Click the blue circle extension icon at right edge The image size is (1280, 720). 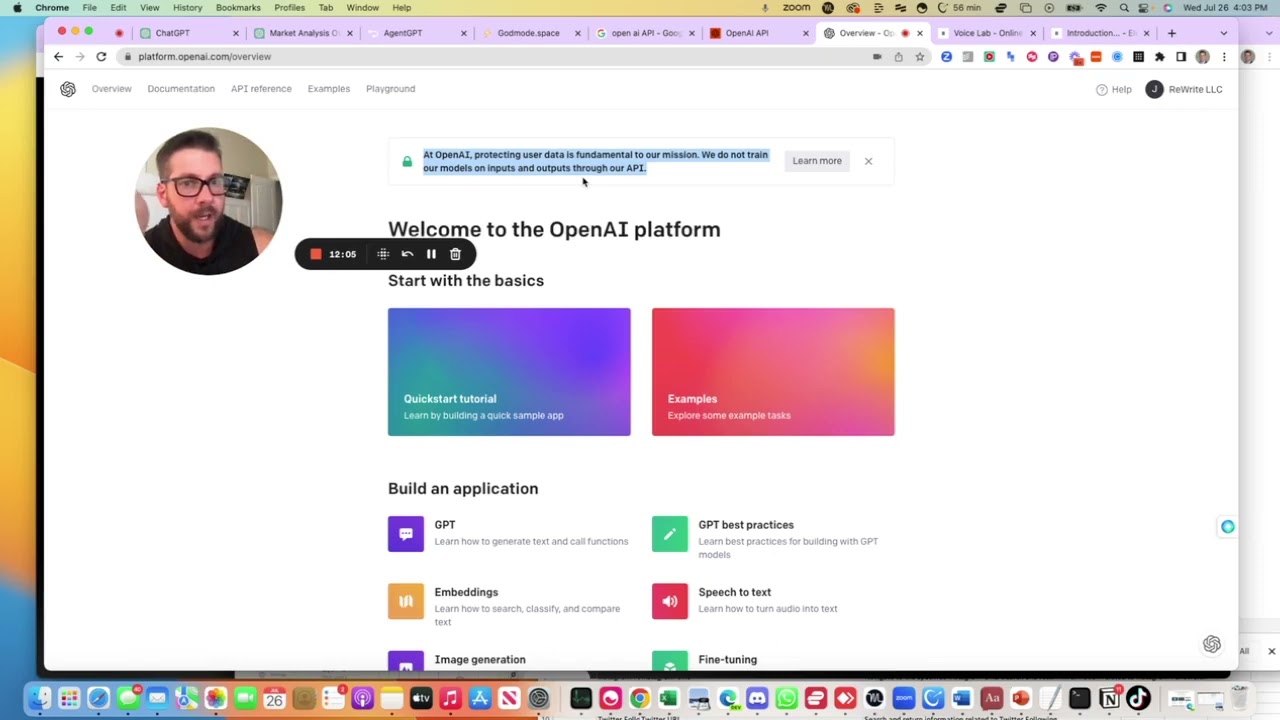(x=1228, y=527)
